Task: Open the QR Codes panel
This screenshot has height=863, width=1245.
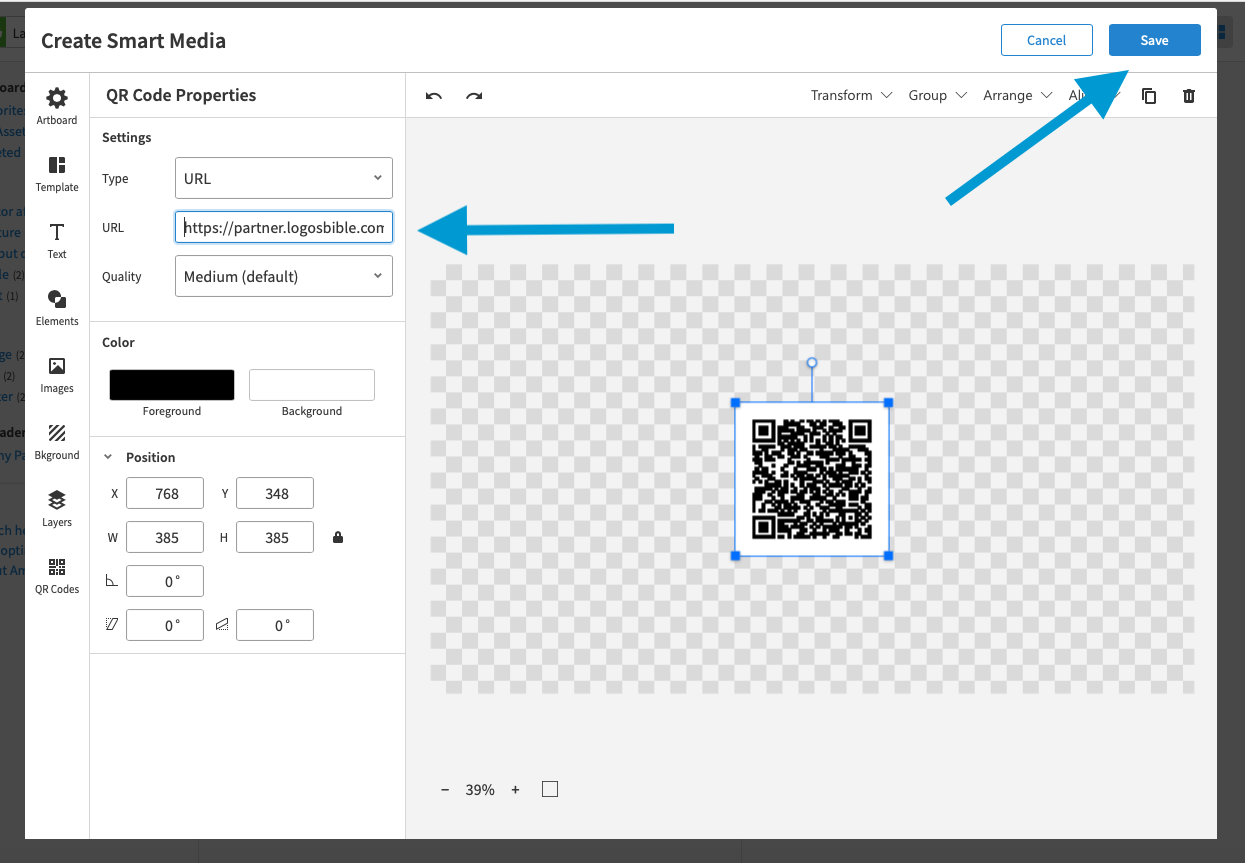Action: pos(57,576)
